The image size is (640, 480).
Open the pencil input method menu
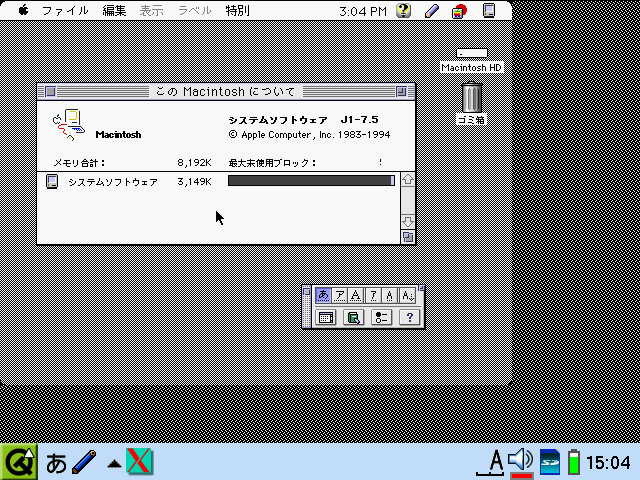coord(432,11)
